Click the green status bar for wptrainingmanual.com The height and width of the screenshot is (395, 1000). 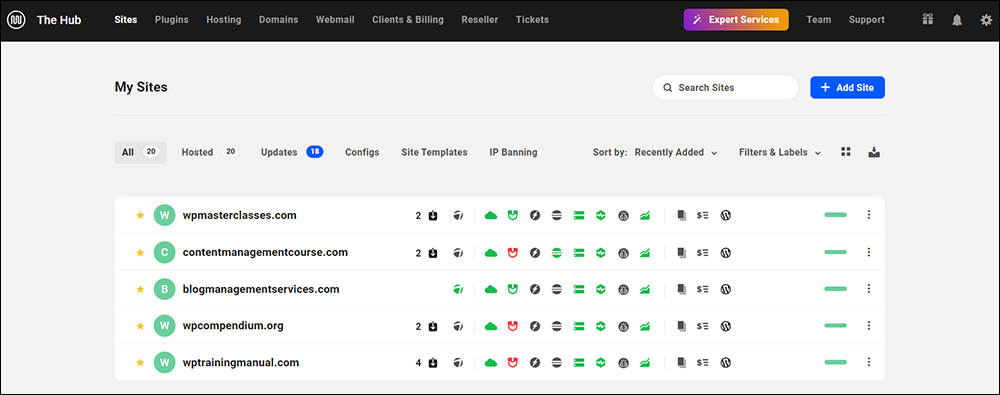(x=835, y=362)
